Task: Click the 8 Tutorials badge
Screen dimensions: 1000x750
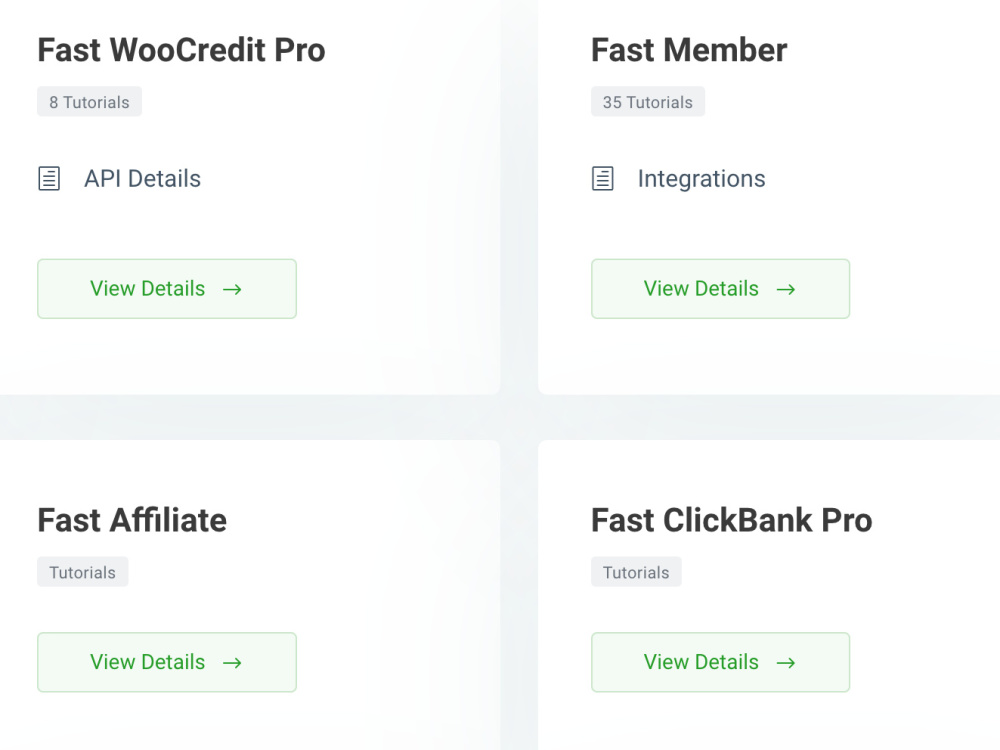Action: click(x=89, y=102)
